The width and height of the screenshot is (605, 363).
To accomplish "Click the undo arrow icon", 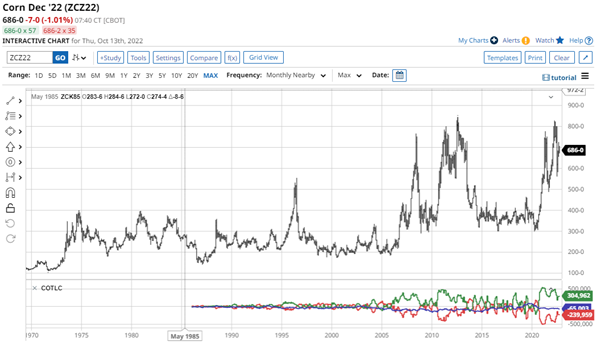I will pyautogui.click(x=10, y=223).
